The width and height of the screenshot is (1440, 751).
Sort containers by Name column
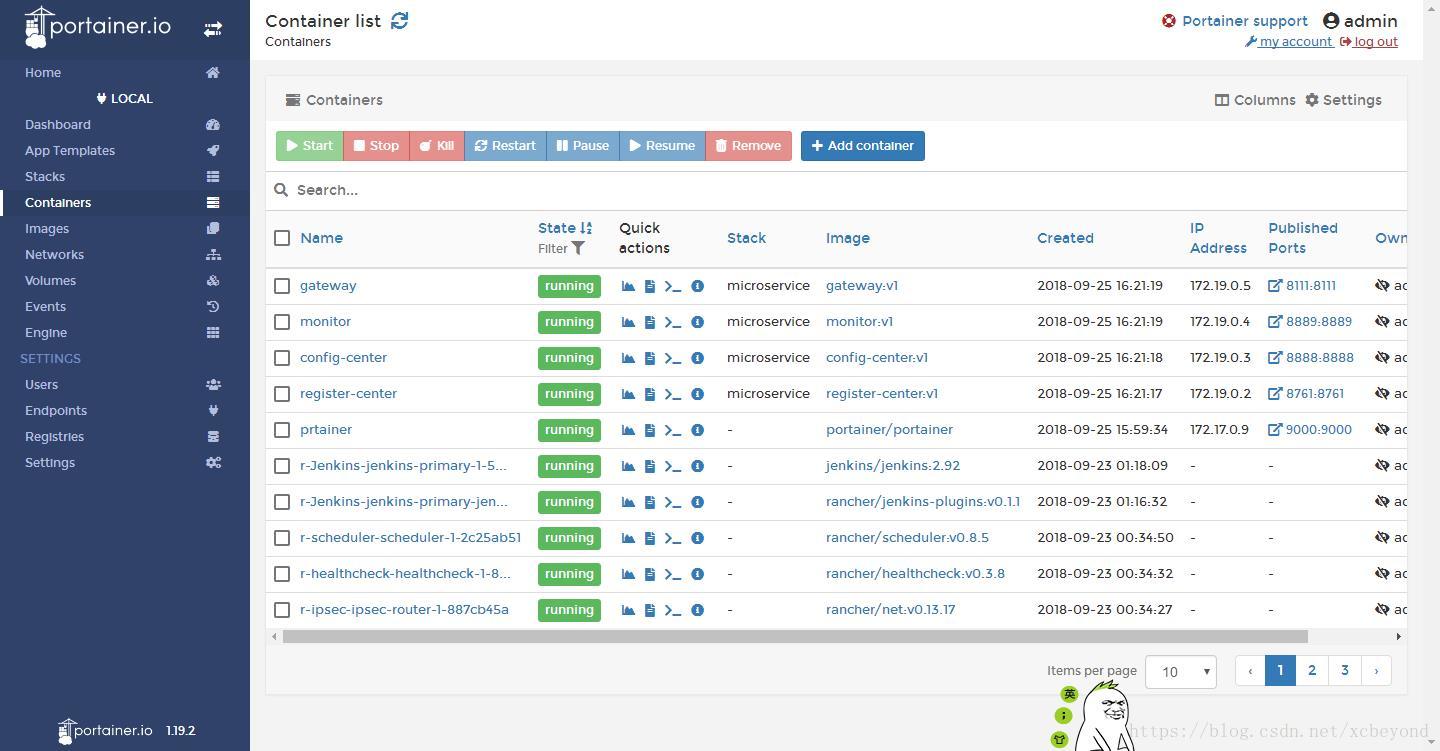click(321, 238)
